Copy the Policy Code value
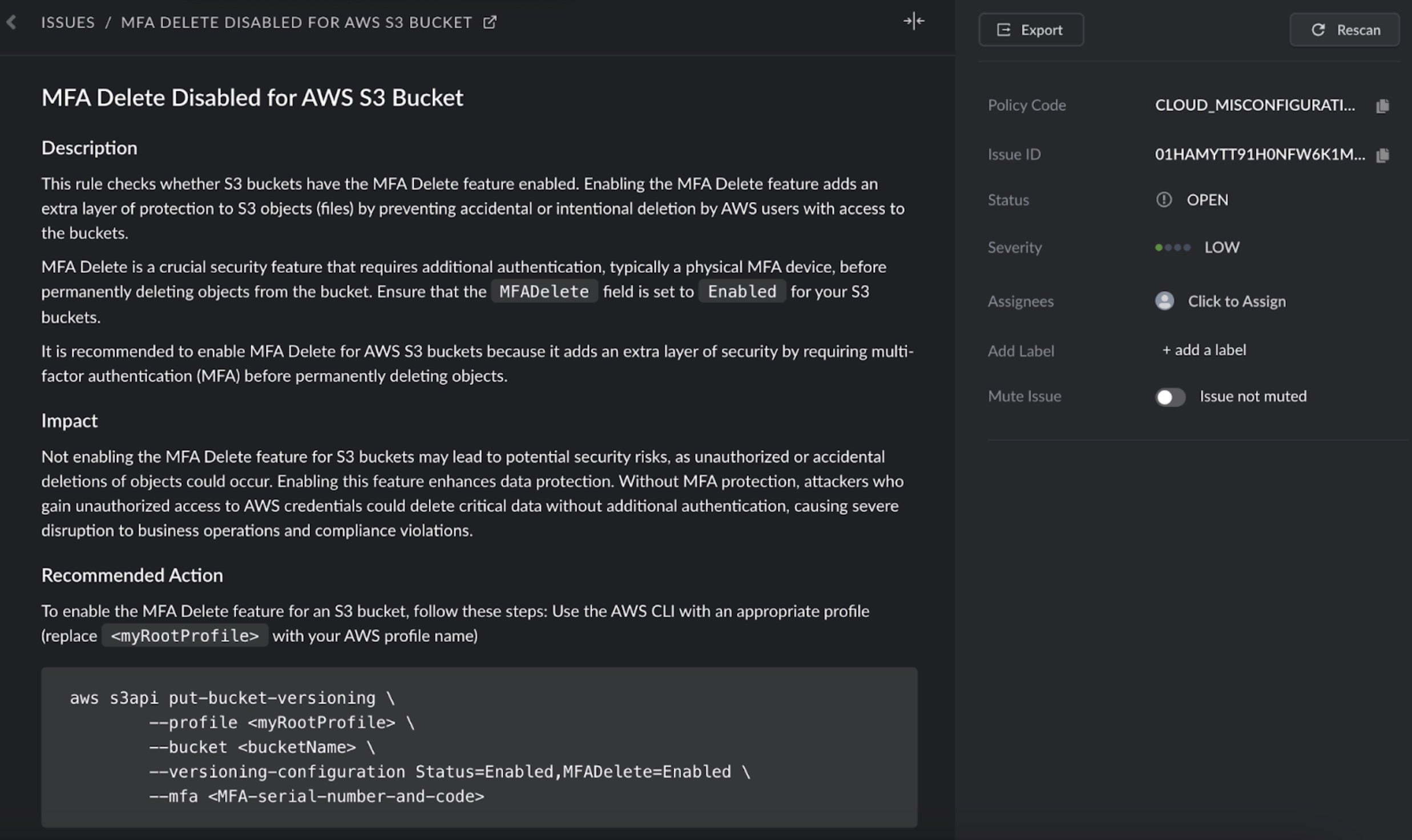Screen dimensions: 1412x840 click(x=1382, y=106)
